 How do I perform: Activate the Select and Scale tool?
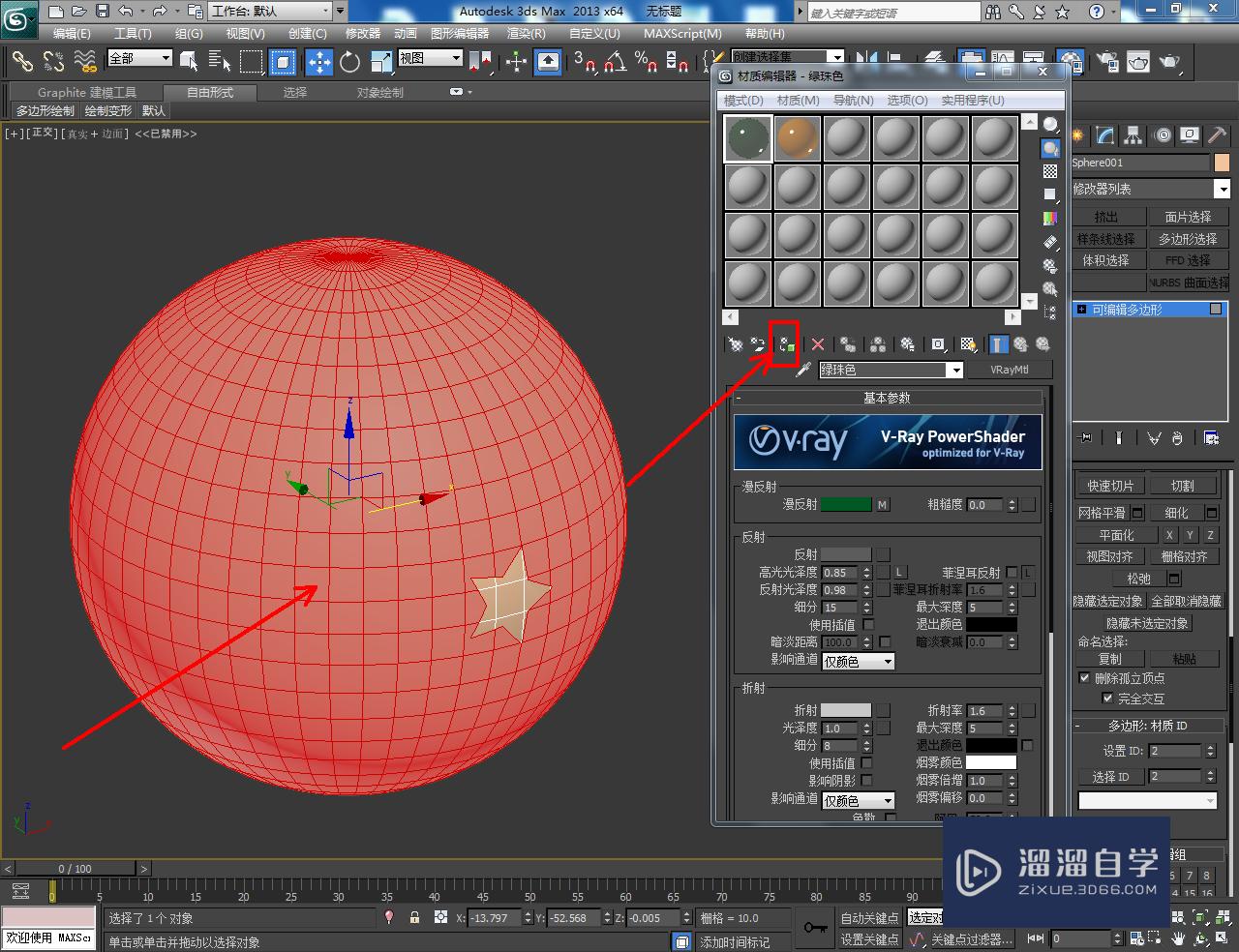380,62
